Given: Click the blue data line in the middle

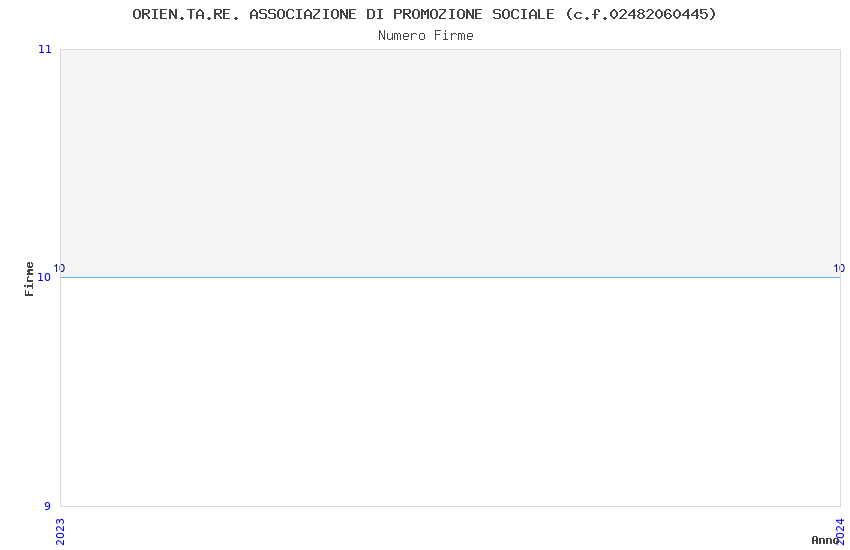Looking at the screenshot, I should [x=450, y=277].
